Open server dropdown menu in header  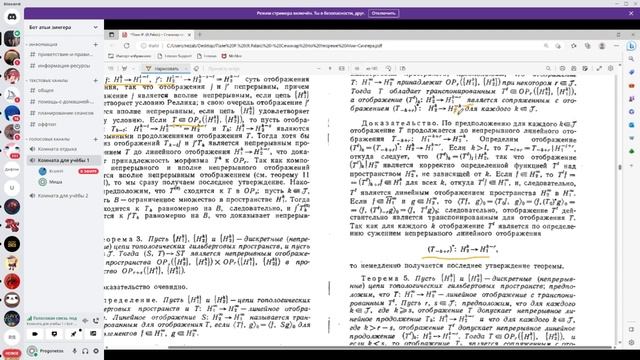[x=96, y=27]
